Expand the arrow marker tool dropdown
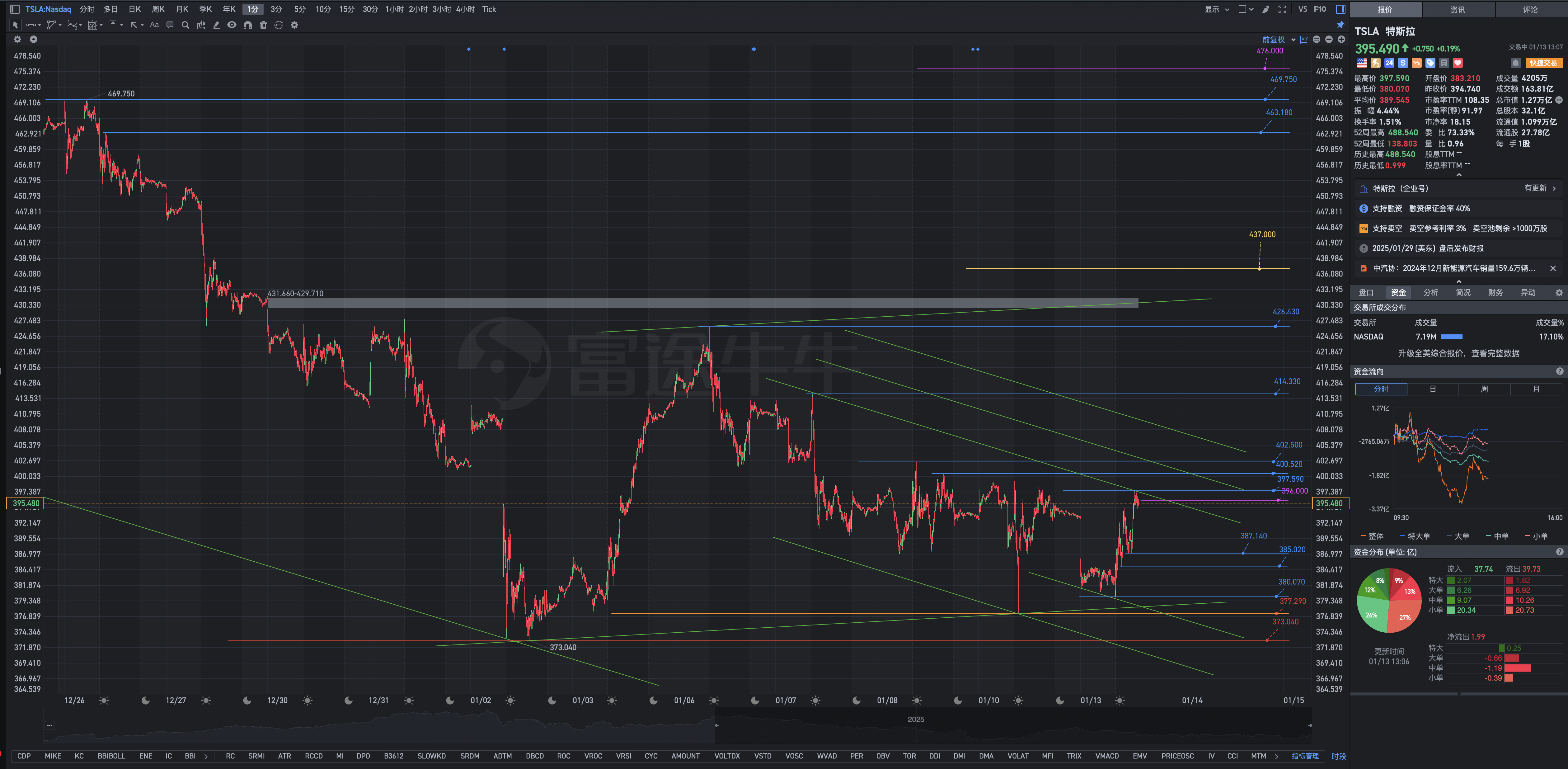 point(142,25)
